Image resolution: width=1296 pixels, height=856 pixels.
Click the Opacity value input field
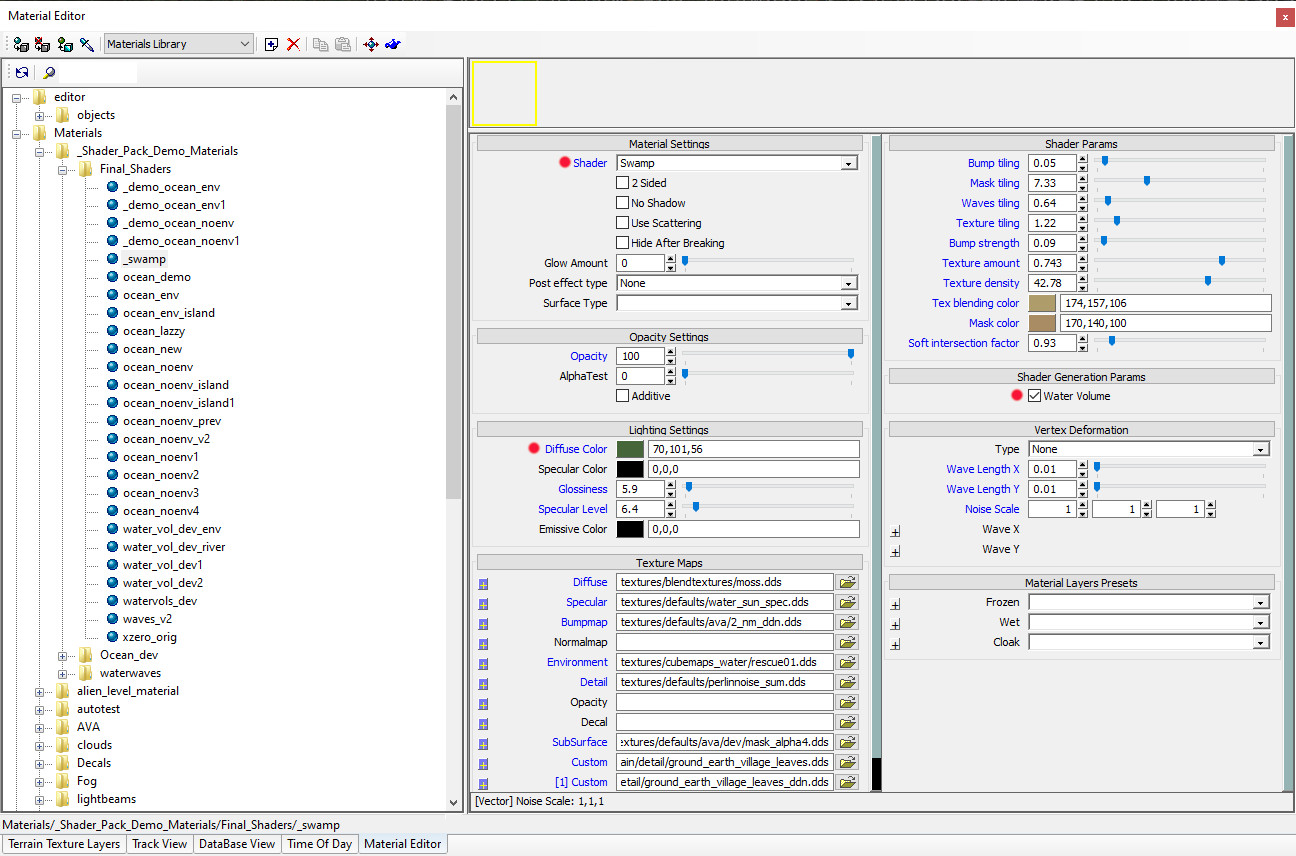pyautogui.click(x=640, y=356)
